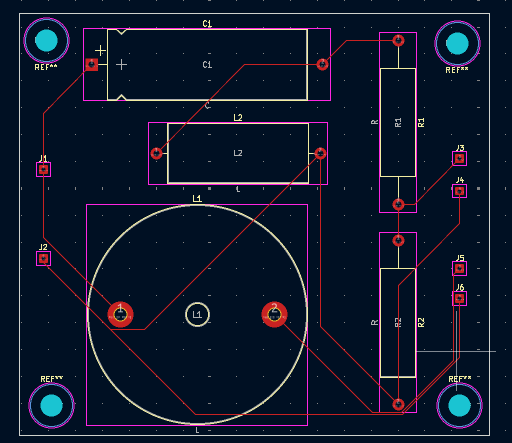
Task: Select the J5 reference text
Action: pos(460,258)
